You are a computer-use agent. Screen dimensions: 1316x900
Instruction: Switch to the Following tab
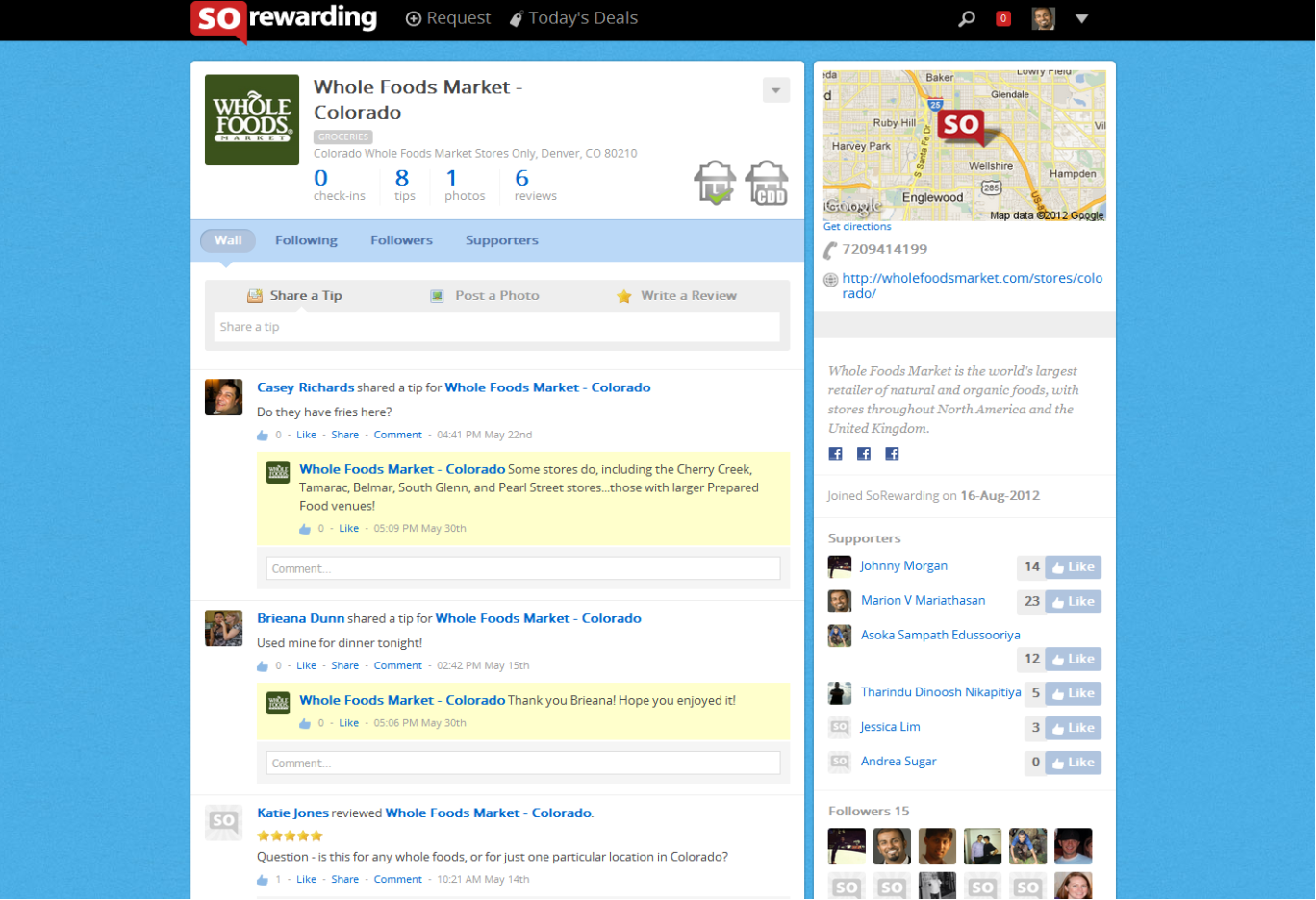[306, 240]
